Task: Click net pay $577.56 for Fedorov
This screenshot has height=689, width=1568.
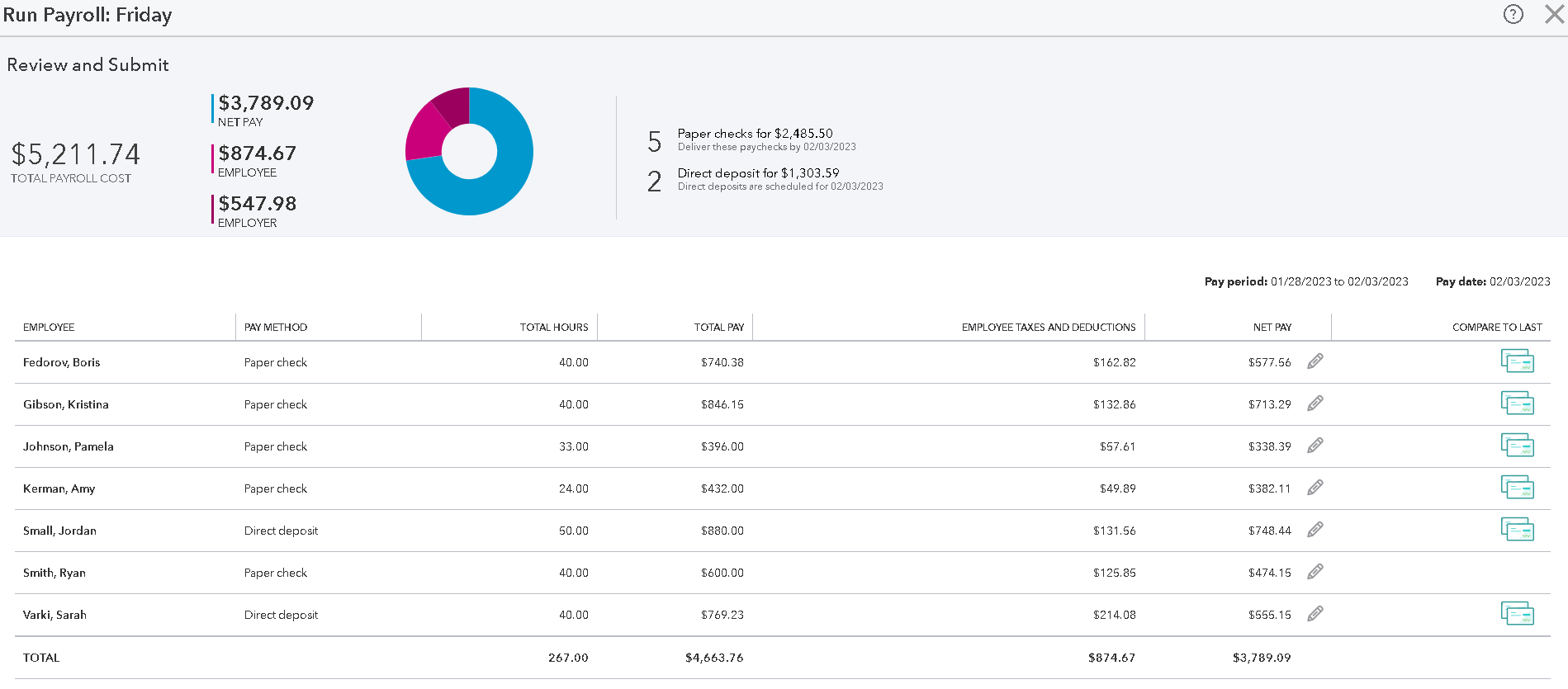Action: pyautogui.click(x=1270, y=362)
